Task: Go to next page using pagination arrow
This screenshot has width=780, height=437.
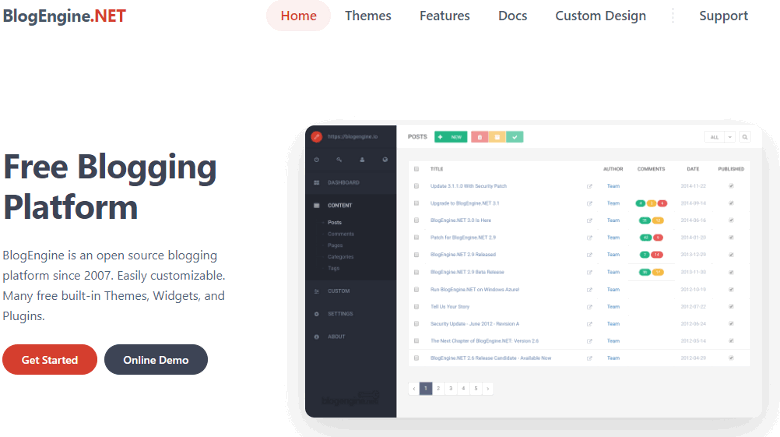Action: [x=487, y=388]
